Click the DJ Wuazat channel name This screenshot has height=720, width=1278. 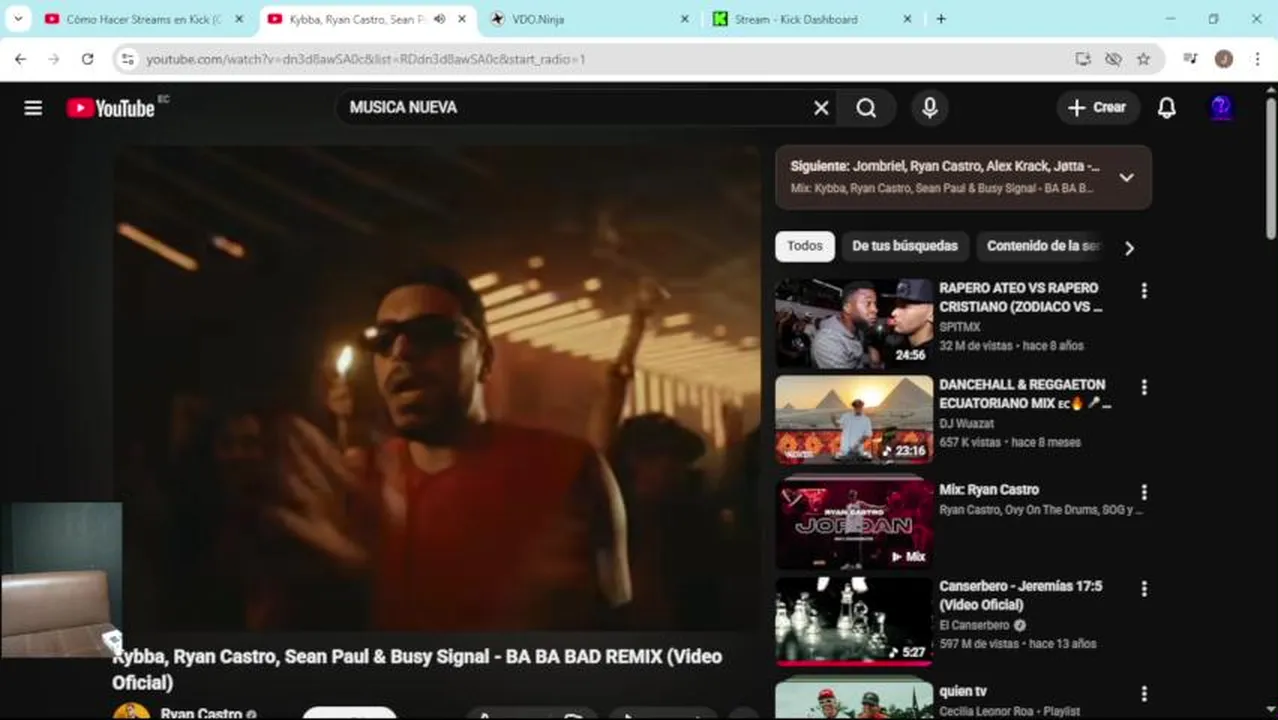(x=967, y=424)
